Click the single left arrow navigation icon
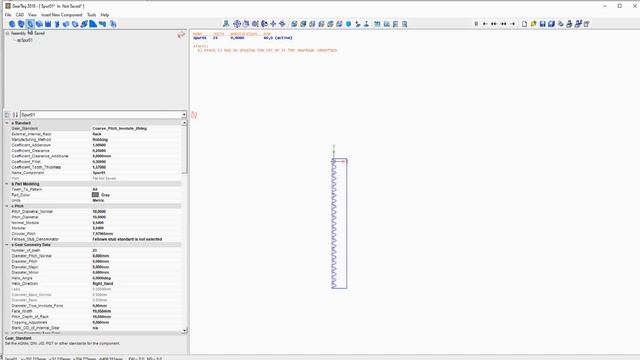The width and height of the screenshot is (640, 360). [485, 24]
